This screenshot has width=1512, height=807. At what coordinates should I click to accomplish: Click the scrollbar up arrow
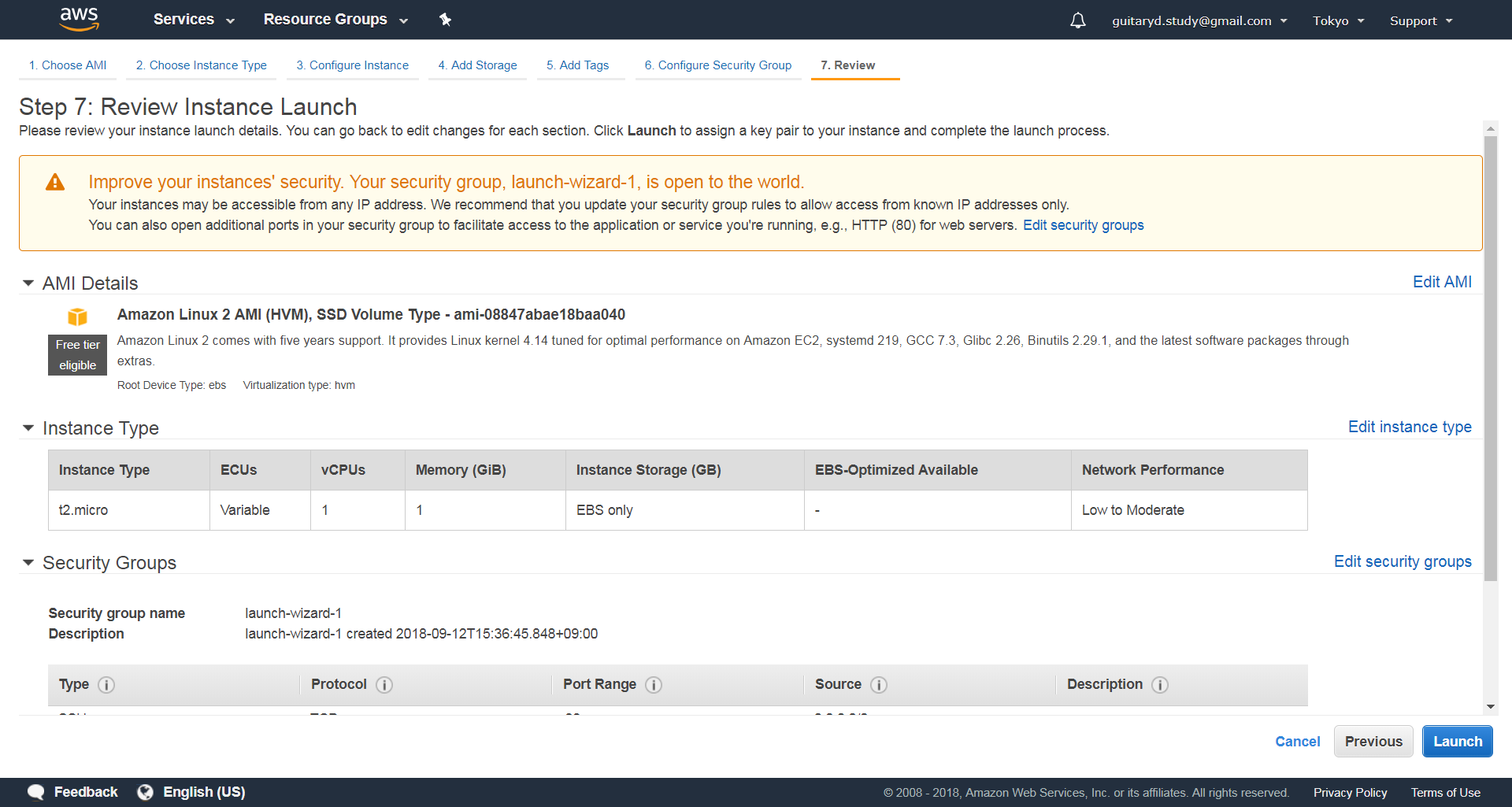pyautogui.click(x=1490, y=128)
